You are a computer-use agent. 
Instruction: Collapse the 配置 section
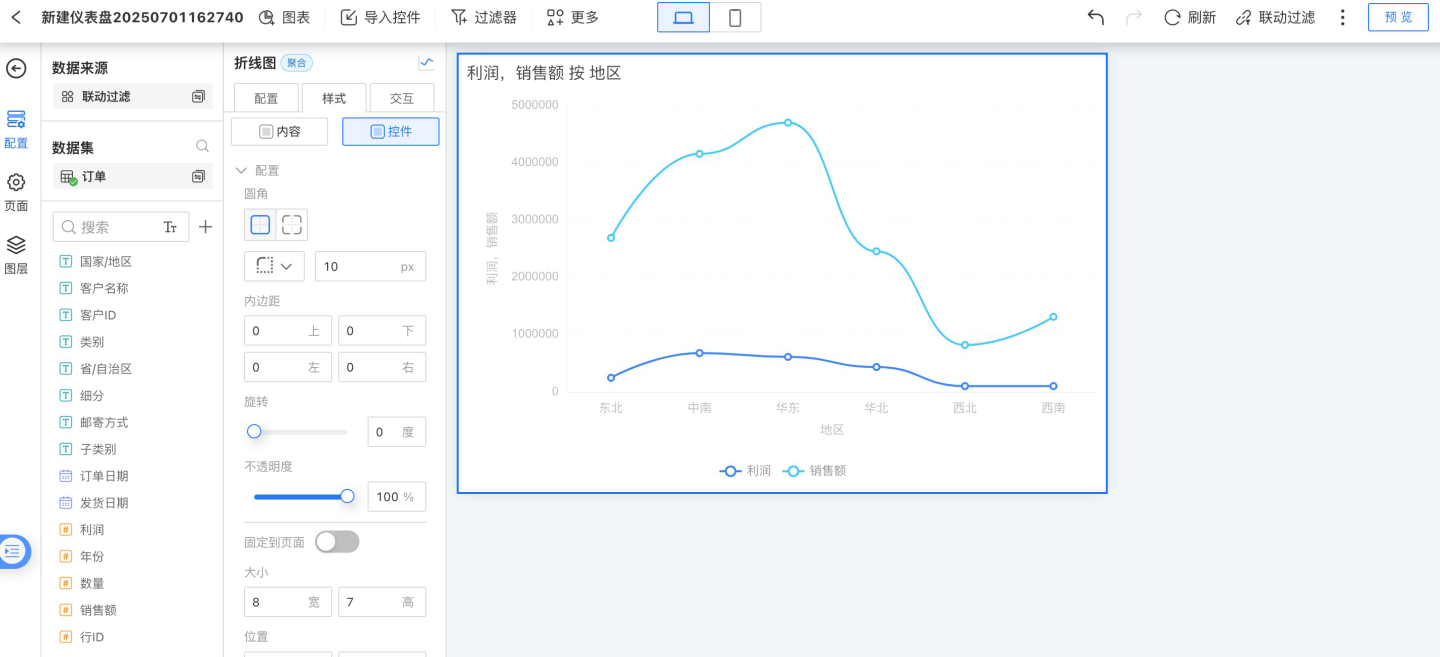point(240,171)
